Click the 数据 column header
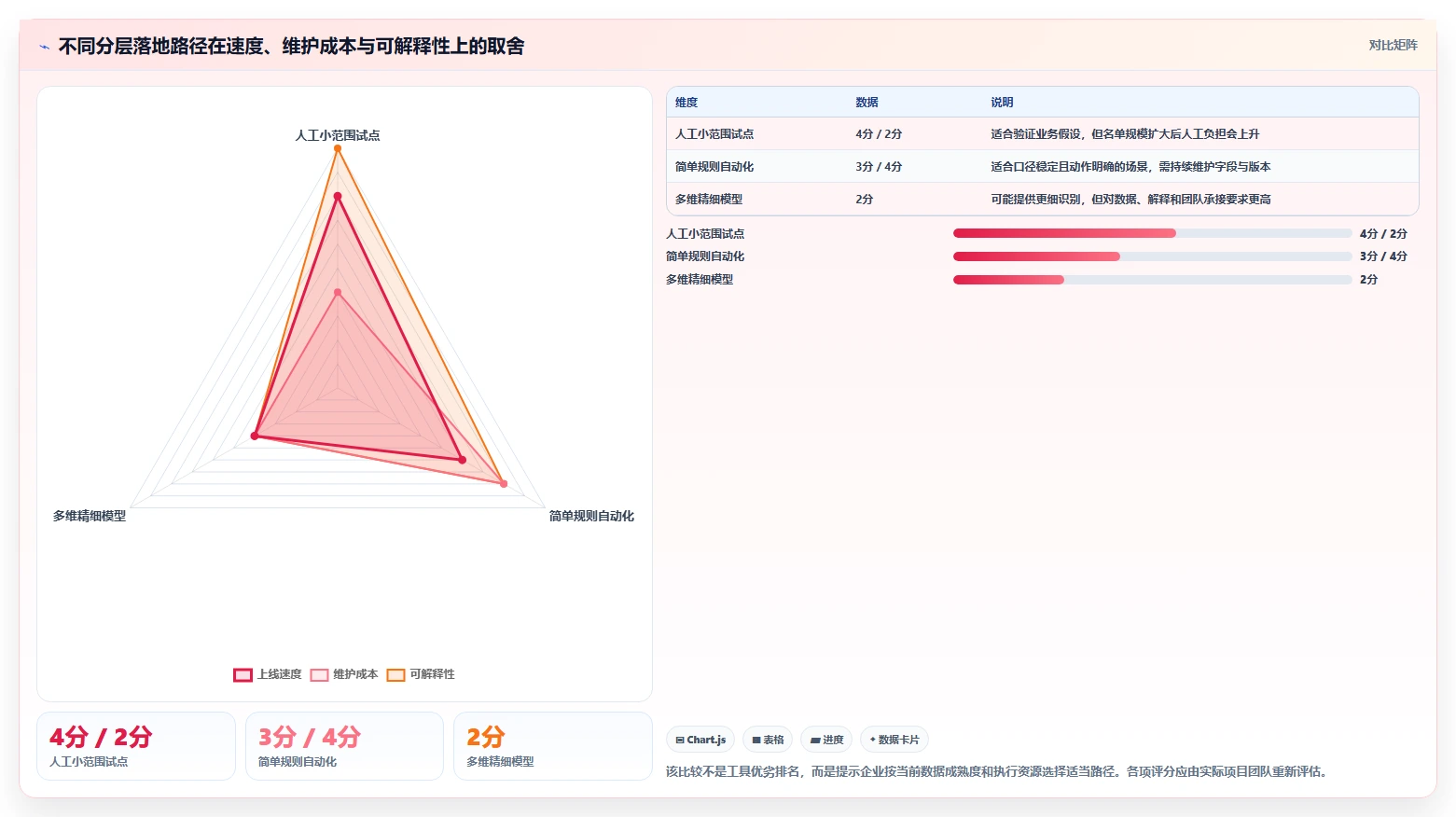 pos(867,103)
